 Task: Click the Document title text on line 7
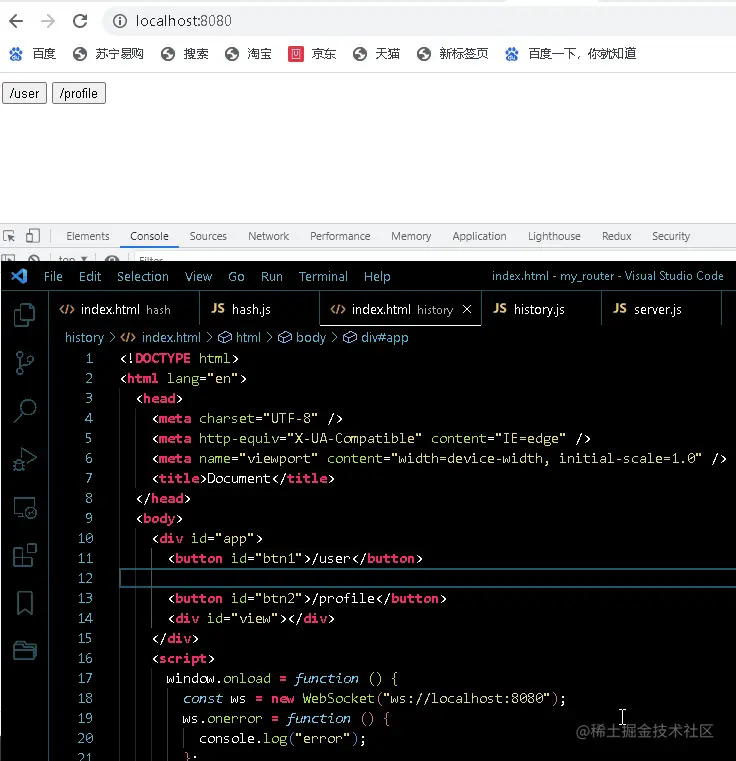point(238,479)
